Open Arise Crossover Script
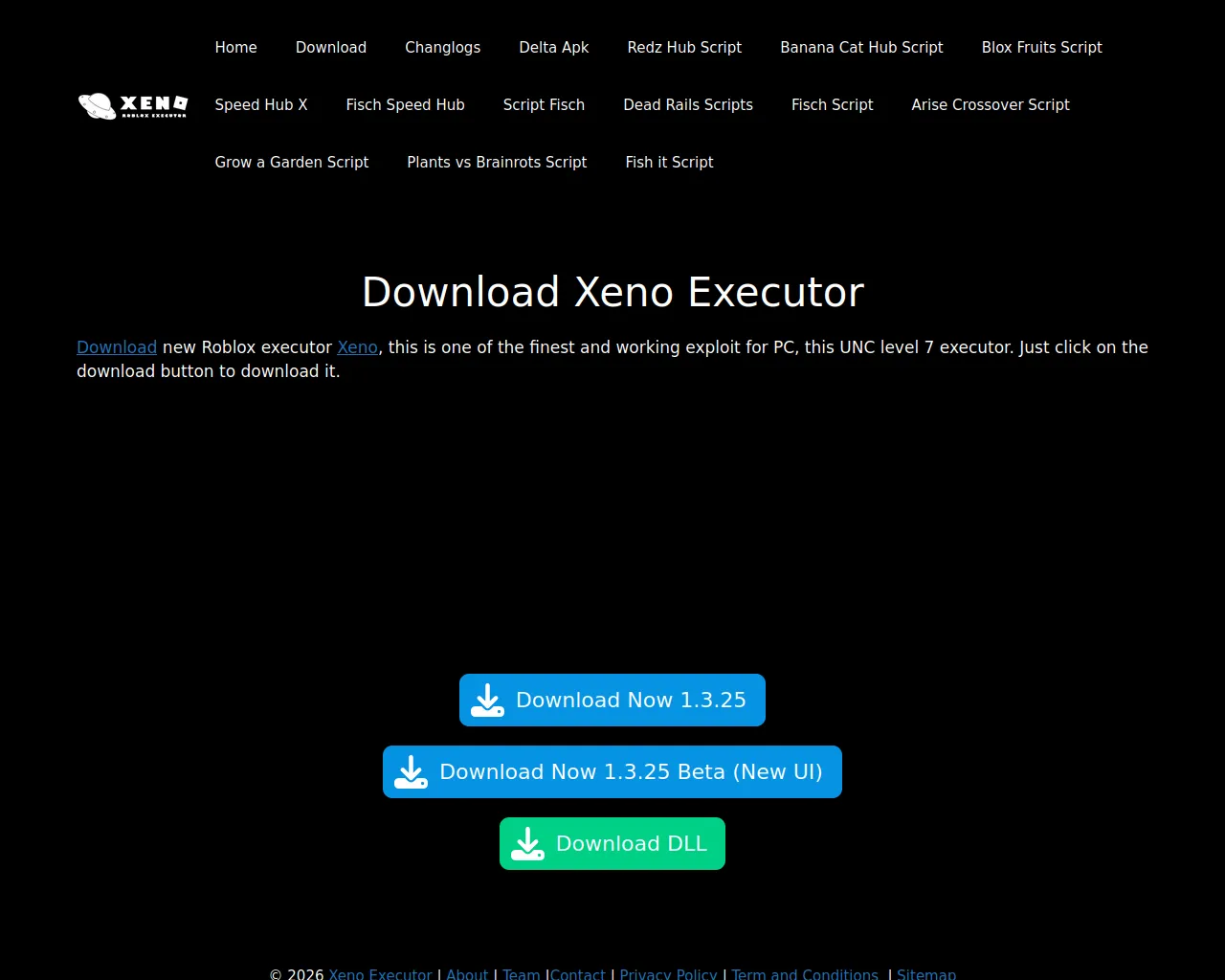The width and height of the screenshot is (1225, 980). (991, 105)
